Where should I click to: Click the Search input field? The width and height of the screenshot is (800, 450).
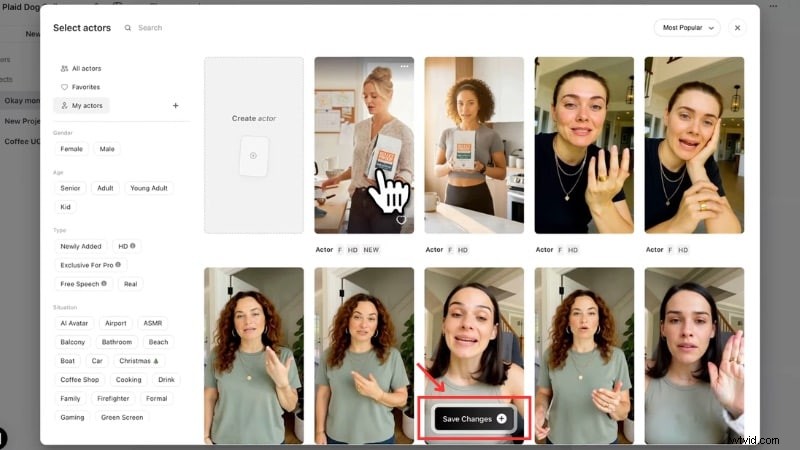150,28
